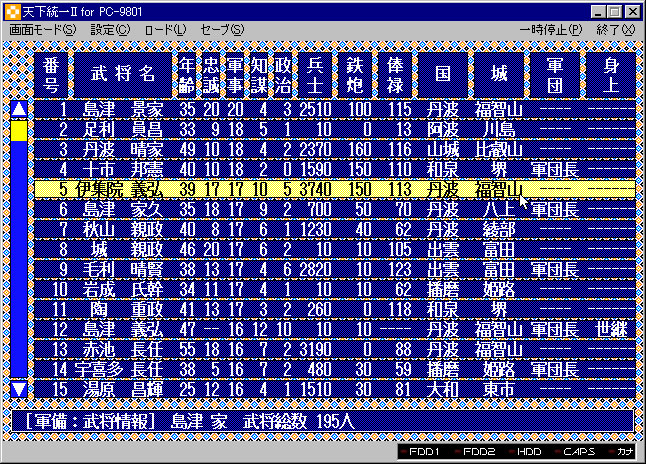Viewport: 646px width, 464px height.
Task: Click the 年齢 column header
Action: tap(187, 75)
